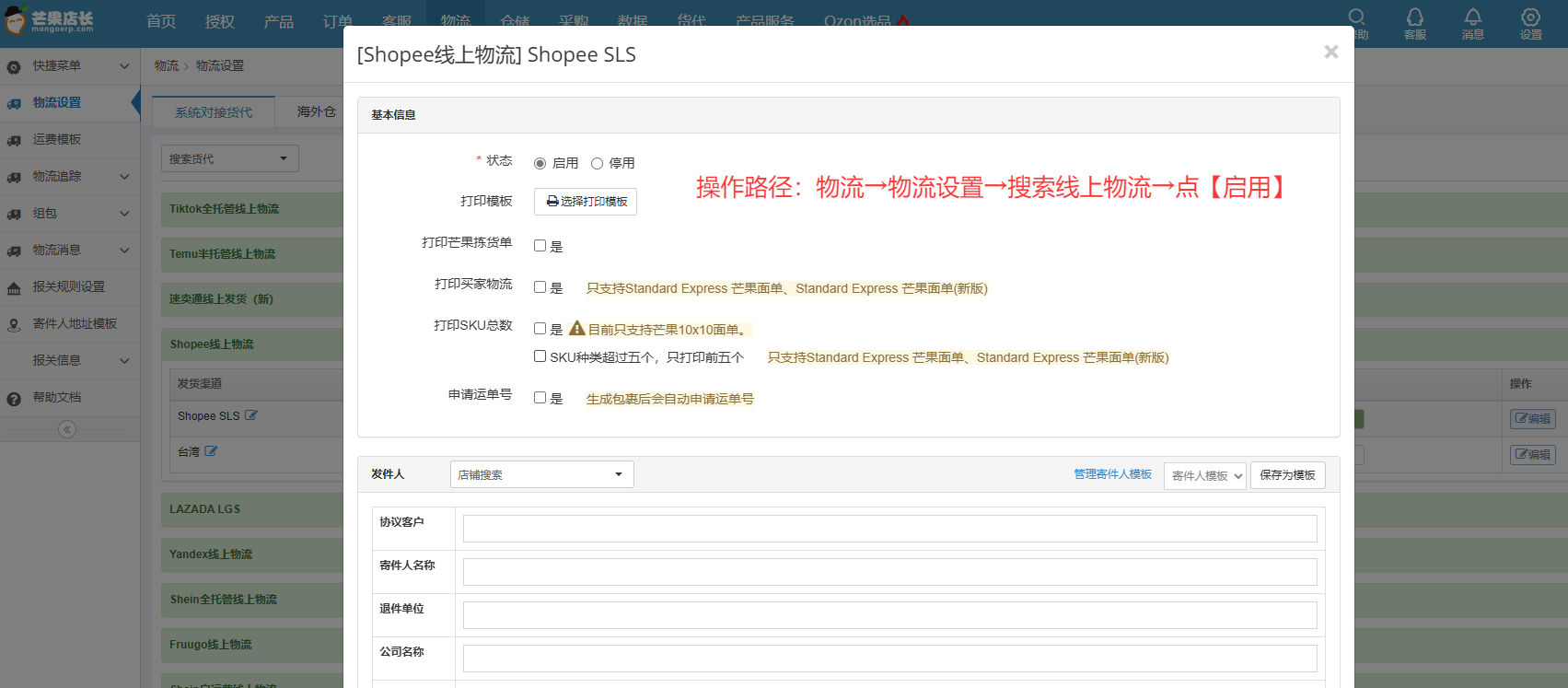The height and width of the screenshot is (688, 1568).
Task: Open the 授权 top menu
Action: click(x=220, y=21)
